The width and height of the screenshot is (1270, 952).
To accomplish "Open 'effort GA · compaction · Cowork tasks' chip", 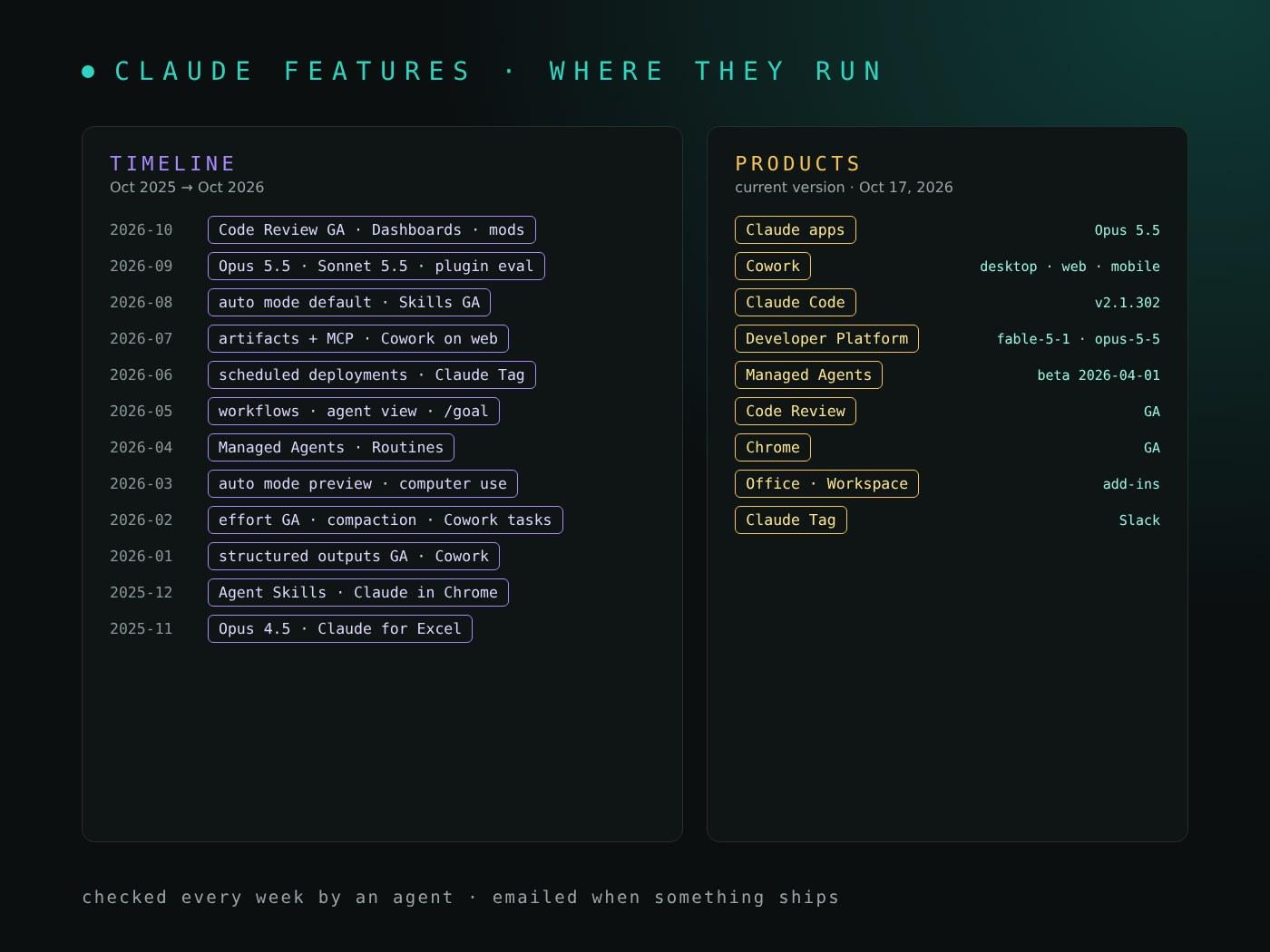I will (386, 520).
